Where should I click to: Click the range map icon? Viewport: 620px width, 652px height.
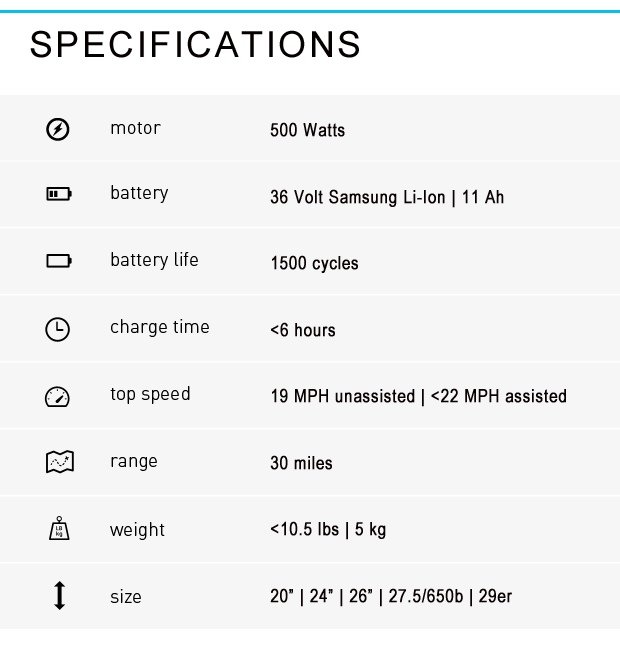coord(59,462)
